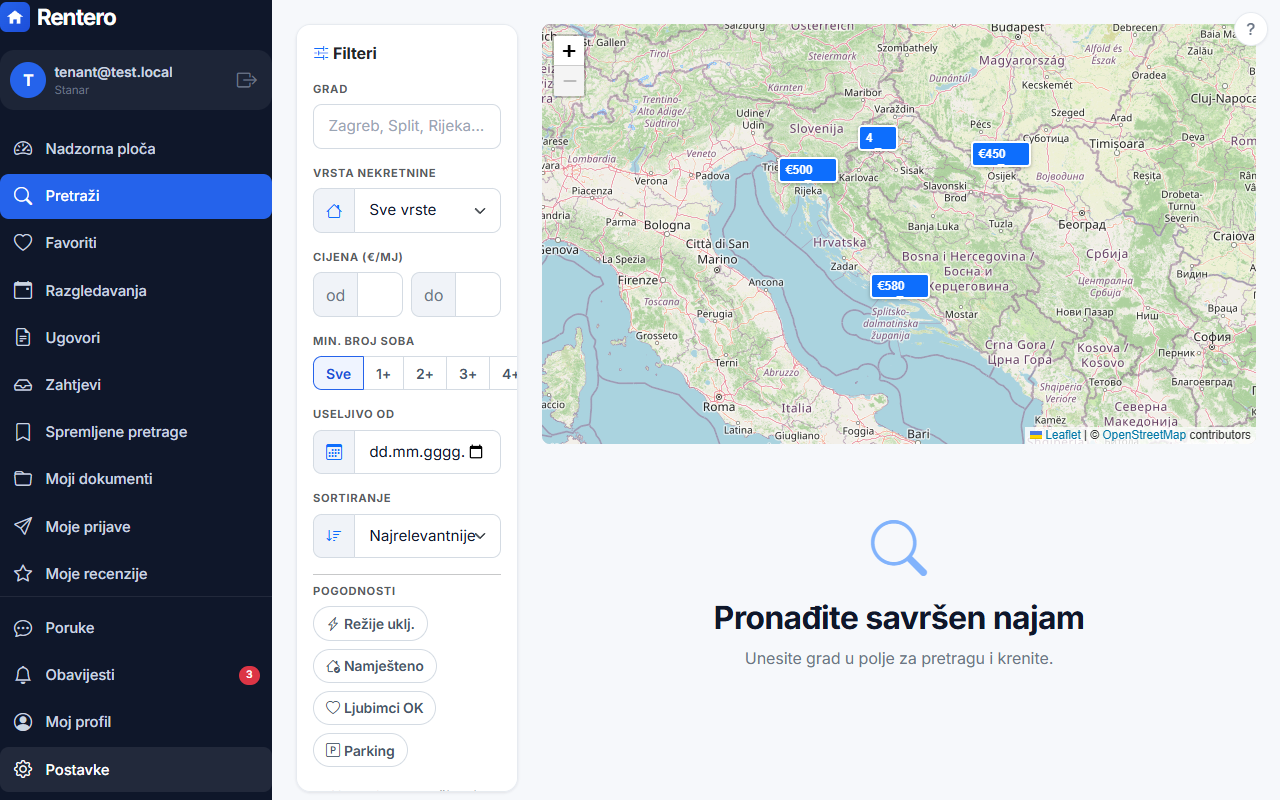Click the Moj profil person icon
This screenshot has height=800, width=1280.
pos(23,722)
